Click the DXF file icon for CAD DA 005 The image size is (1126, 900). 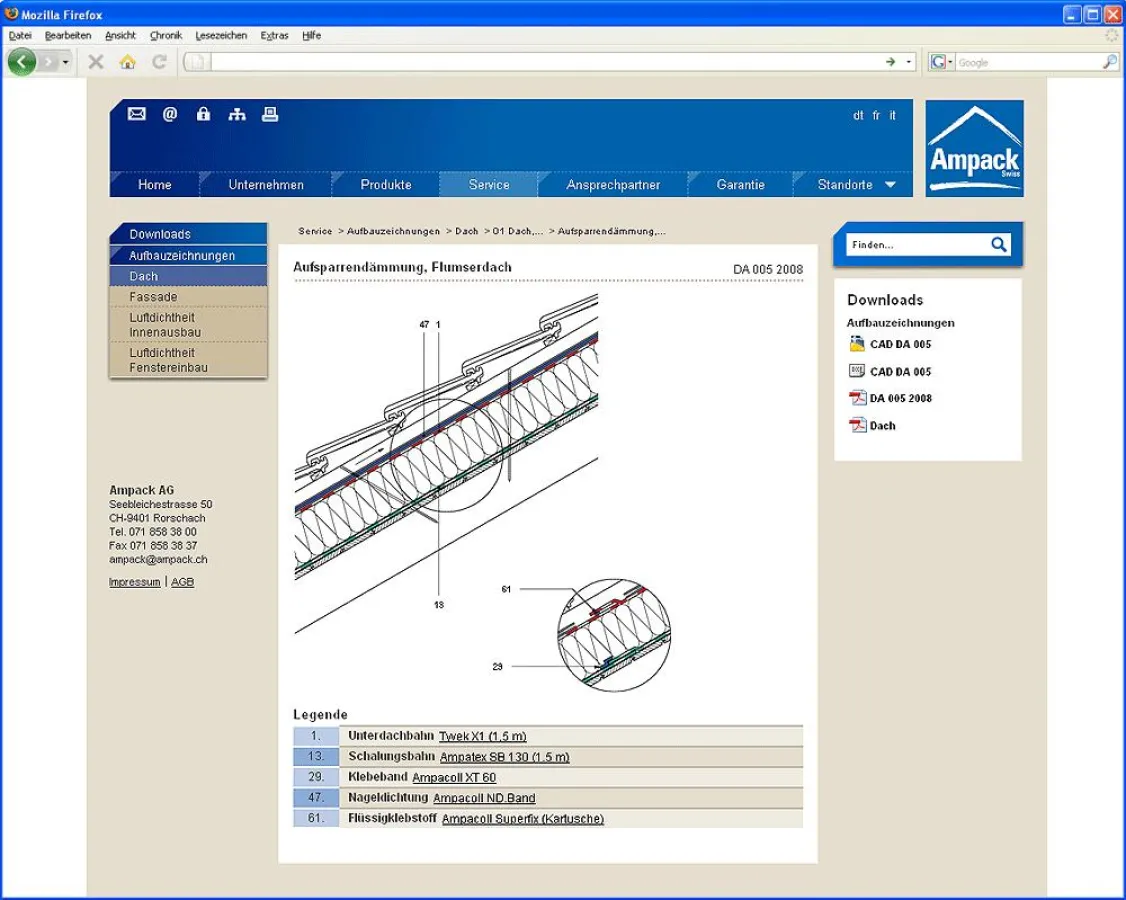coord(857,371)
